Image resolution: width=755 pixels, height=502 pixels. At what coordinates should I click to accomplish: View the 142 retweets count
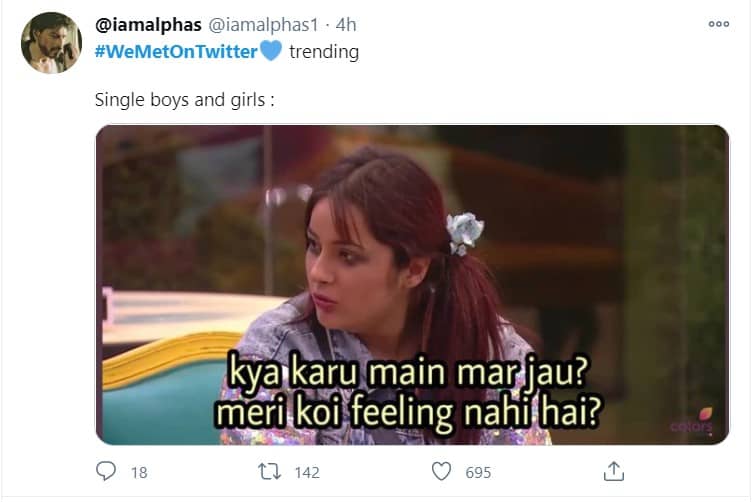(x=307, y=473)
